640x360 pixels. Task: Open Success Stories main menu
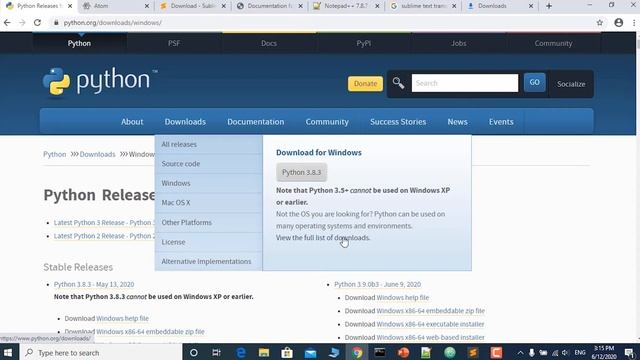coord(398,122)
